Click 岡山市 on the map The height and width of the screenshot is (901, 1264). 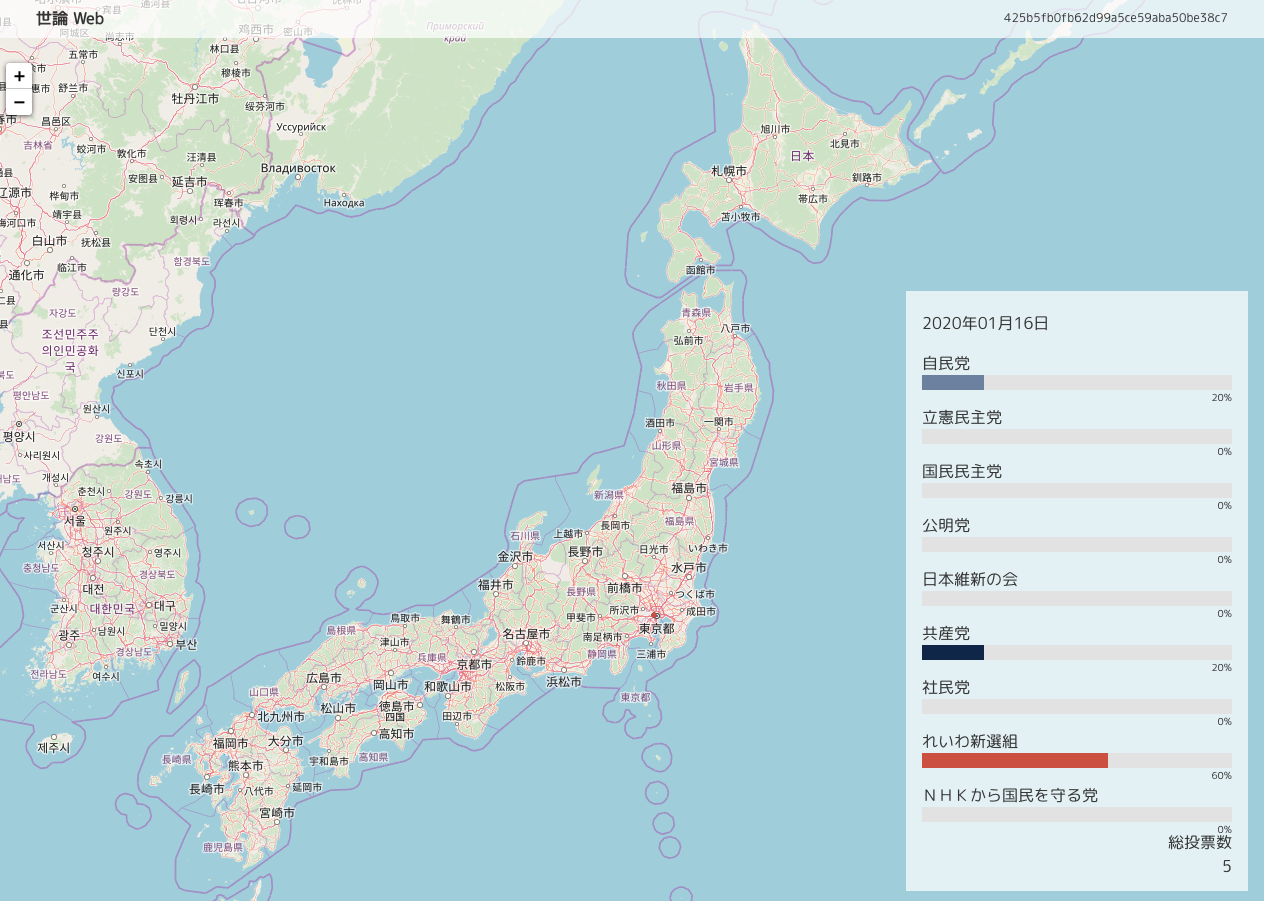[x=390, y=685]
